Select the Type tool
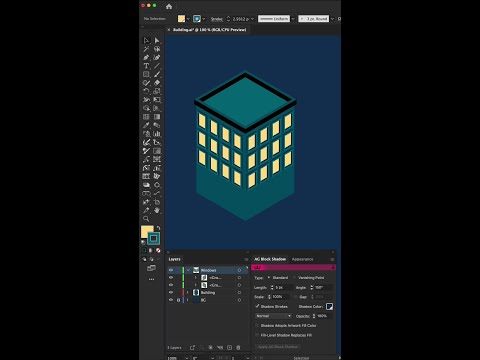 coord(146,66)
